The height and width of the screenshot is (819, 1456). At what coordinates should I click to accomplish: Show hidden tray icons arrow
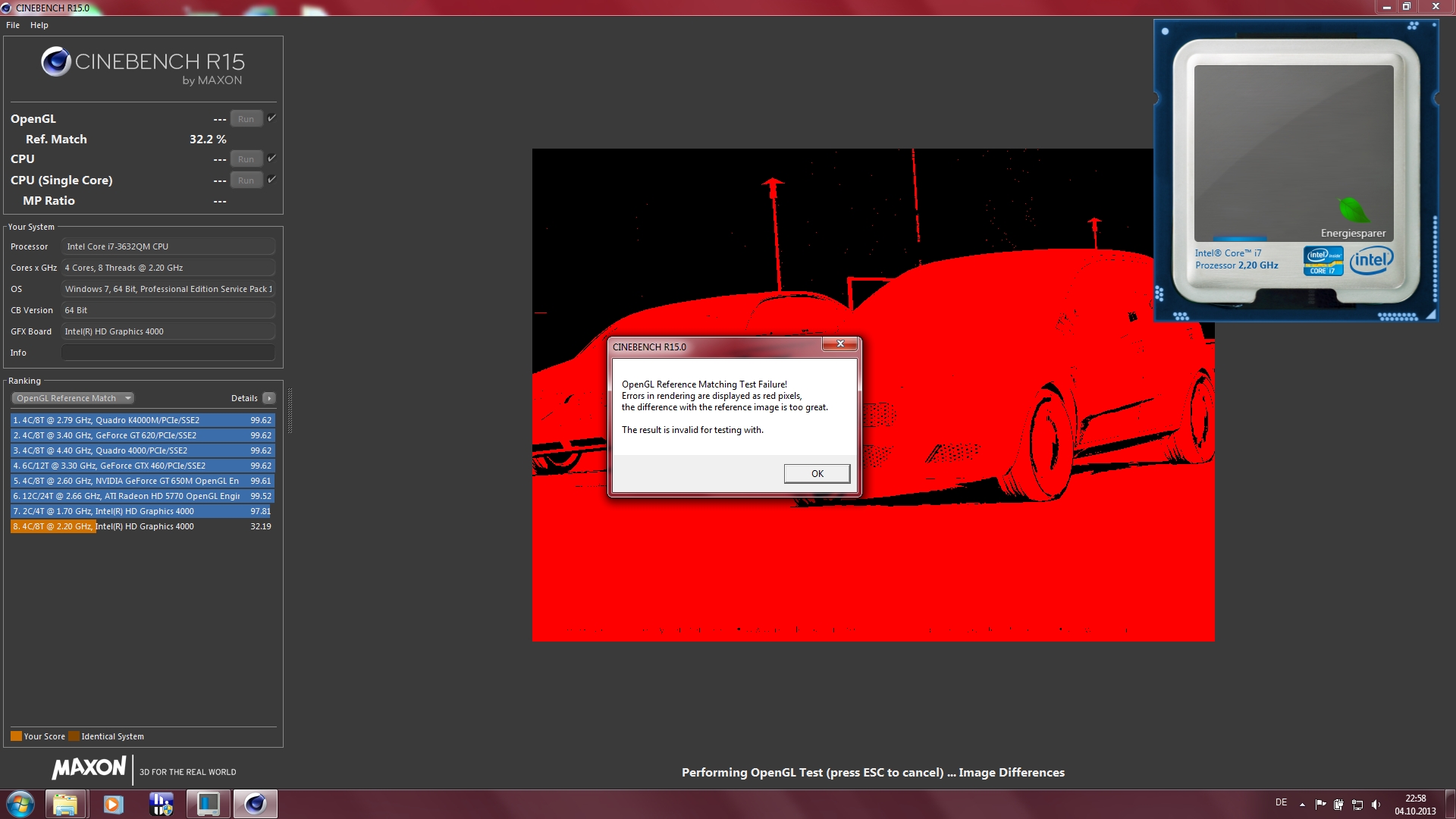click(x=1302, y=805)
